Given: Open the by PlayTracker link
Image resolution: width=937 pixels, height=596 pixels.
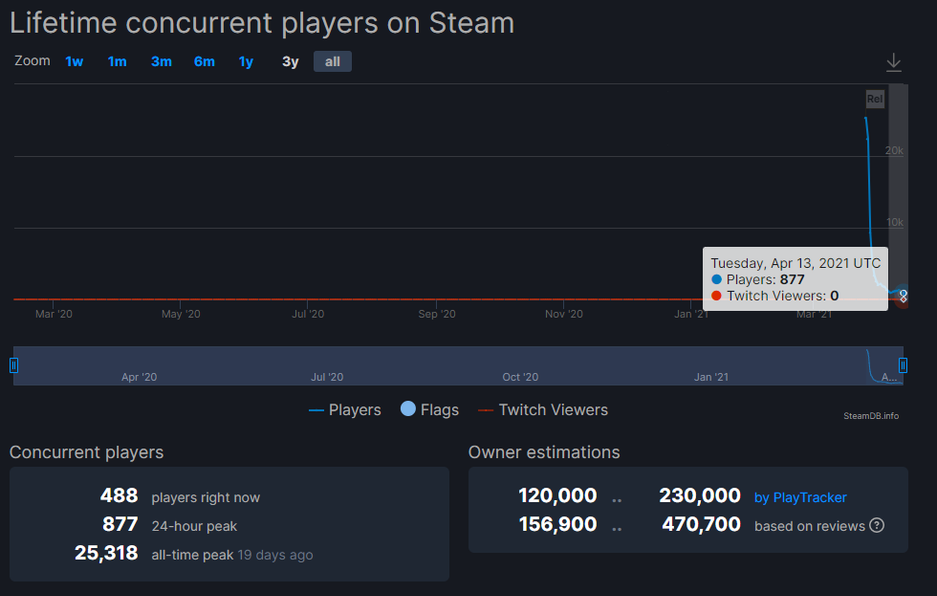Looking at the screenshot, I should [800, 497].
